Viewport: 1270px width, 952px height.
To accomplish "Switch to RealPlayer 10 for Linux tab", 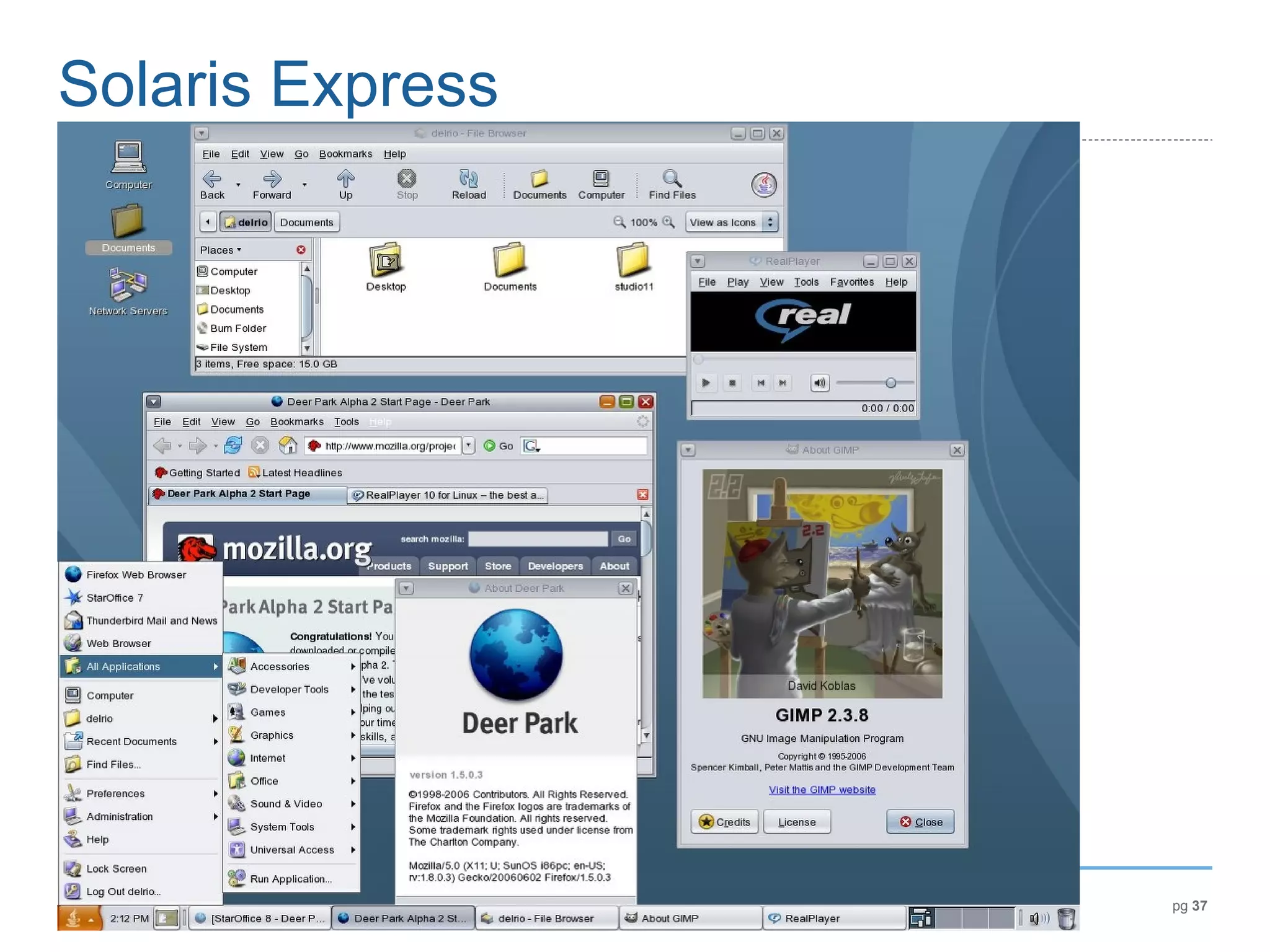I will (447, 495).
